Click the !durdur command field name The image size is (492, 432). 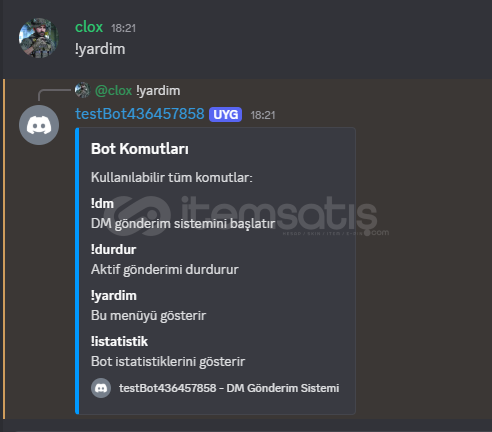tap(113, 249)
